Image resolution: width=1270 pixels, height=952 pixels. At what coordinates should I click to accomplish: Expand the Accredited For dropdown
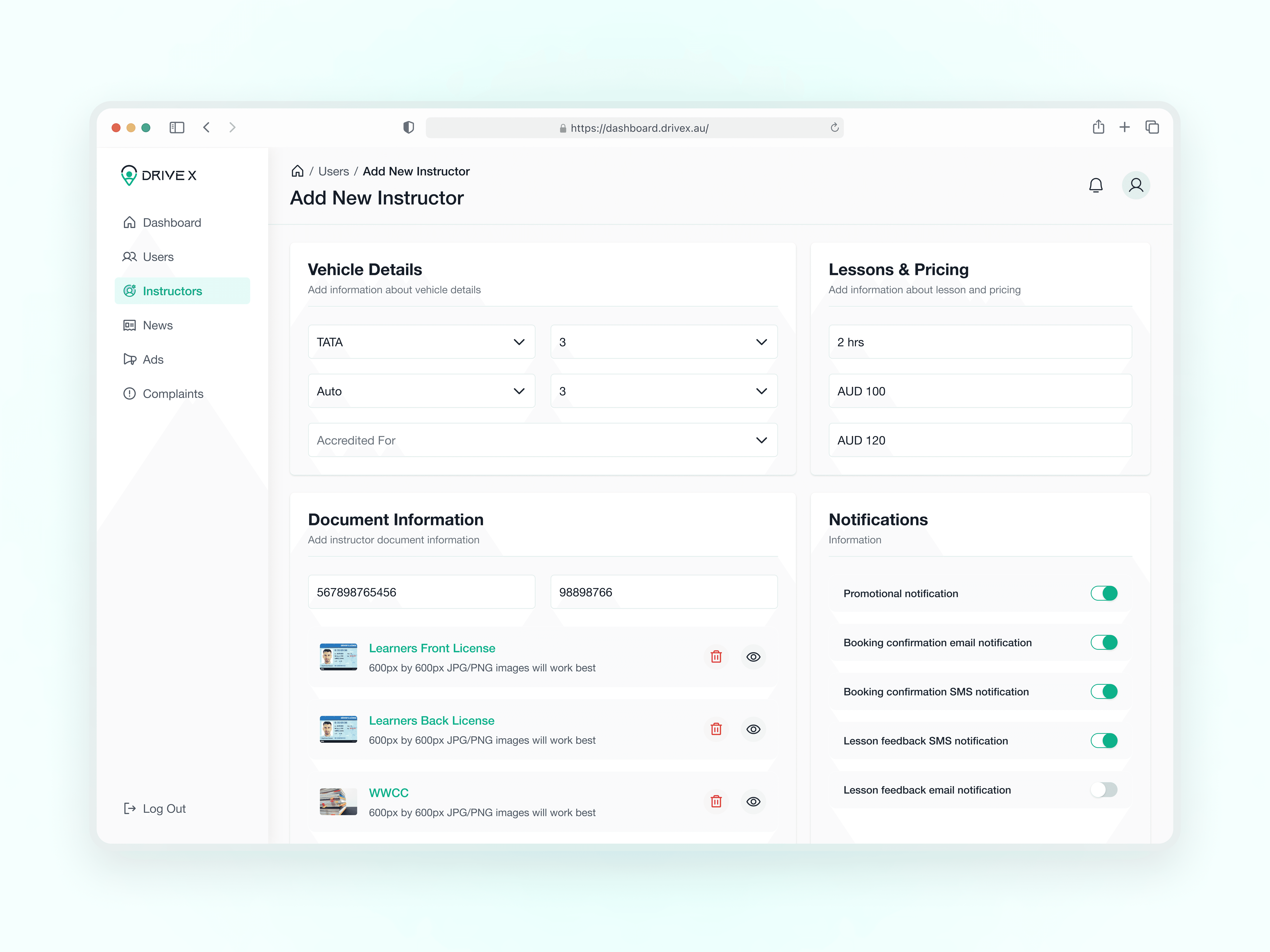click(543, 440)
